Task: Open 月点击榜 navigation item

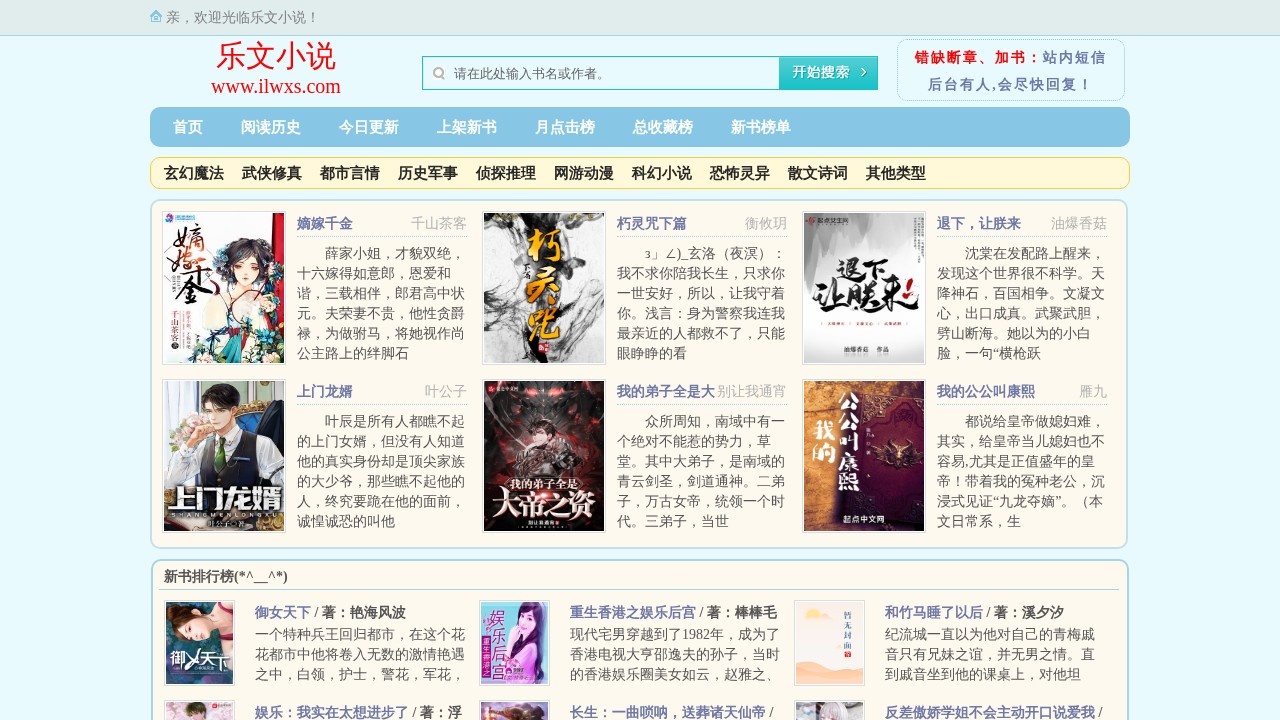Action: click(565, 127)
